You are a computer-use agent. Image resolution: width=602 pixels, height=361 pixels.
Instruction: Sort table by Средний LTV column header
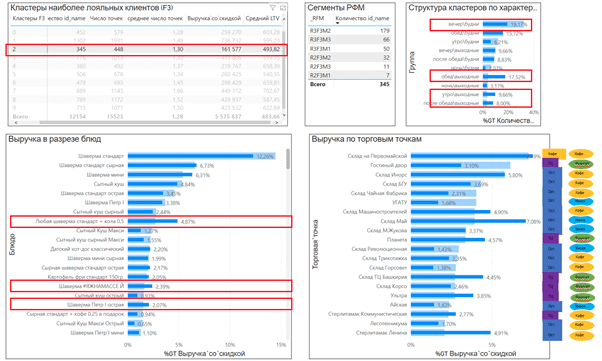coord(263,18)
